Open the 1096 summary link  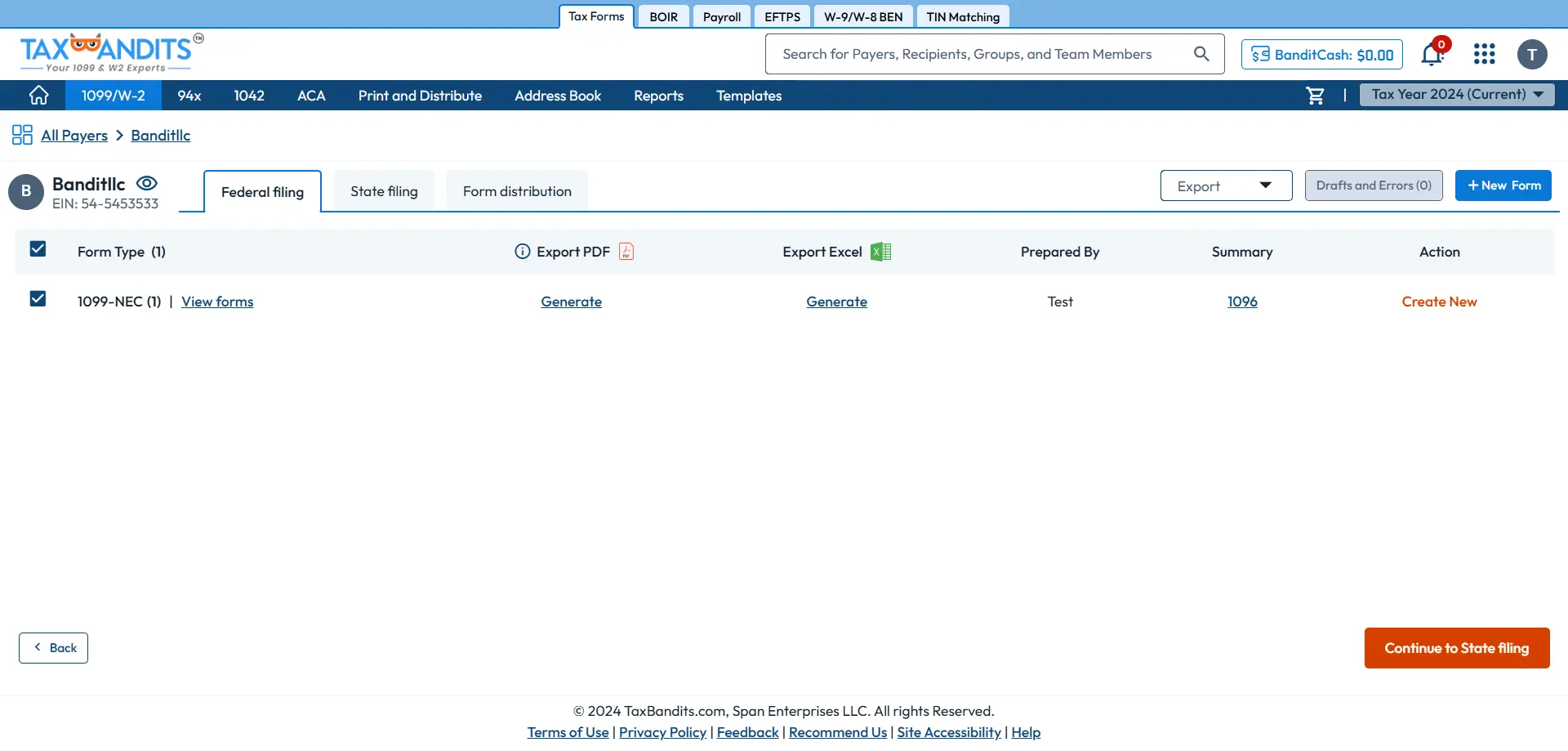(1242, 302)
